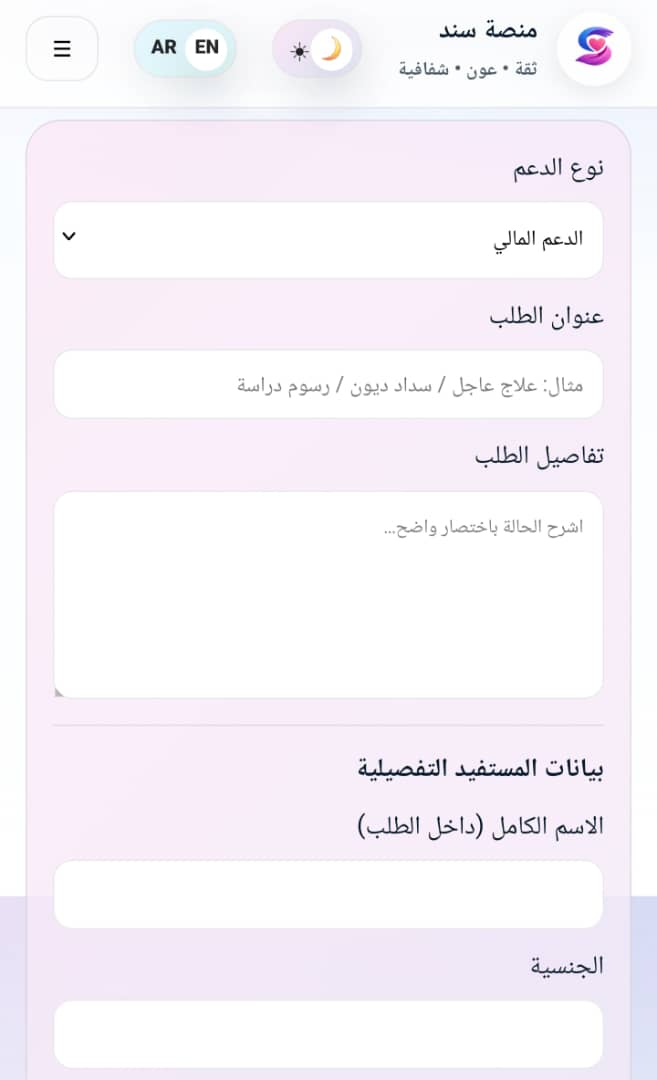657x1080 pixels.
Task: Click the Sanad heart-shaped logo
Action: pos(594,47)
